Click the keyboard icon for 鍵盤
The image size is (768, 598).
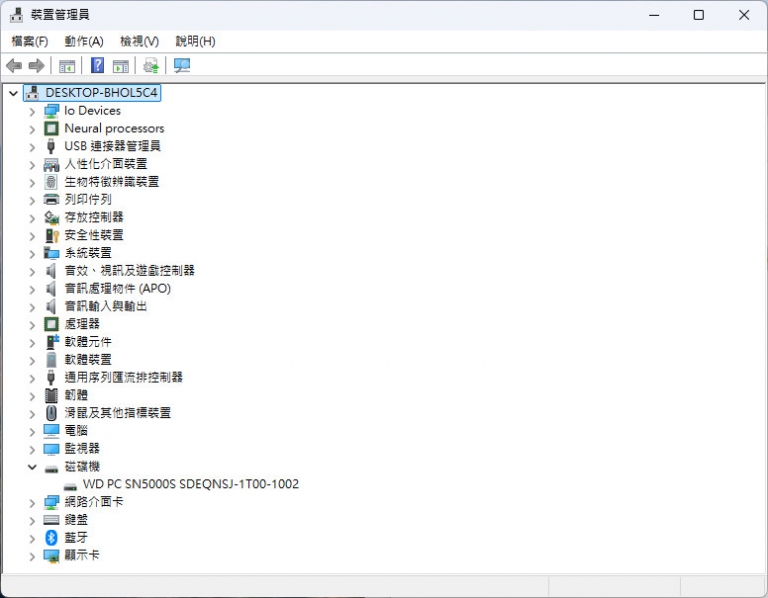[x=51, y=520]
